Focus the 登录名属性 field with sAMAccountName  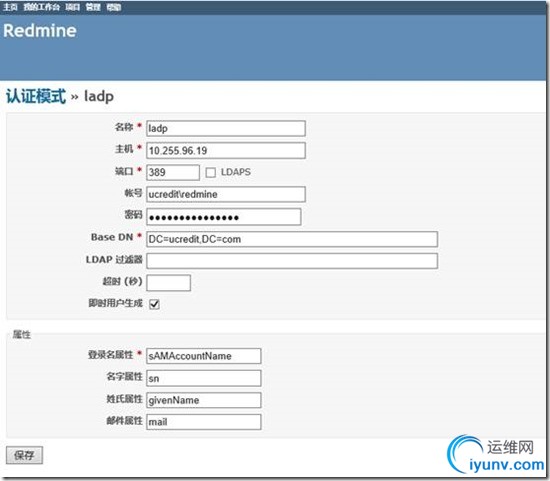pyautogui.click(x=203, y=356)
